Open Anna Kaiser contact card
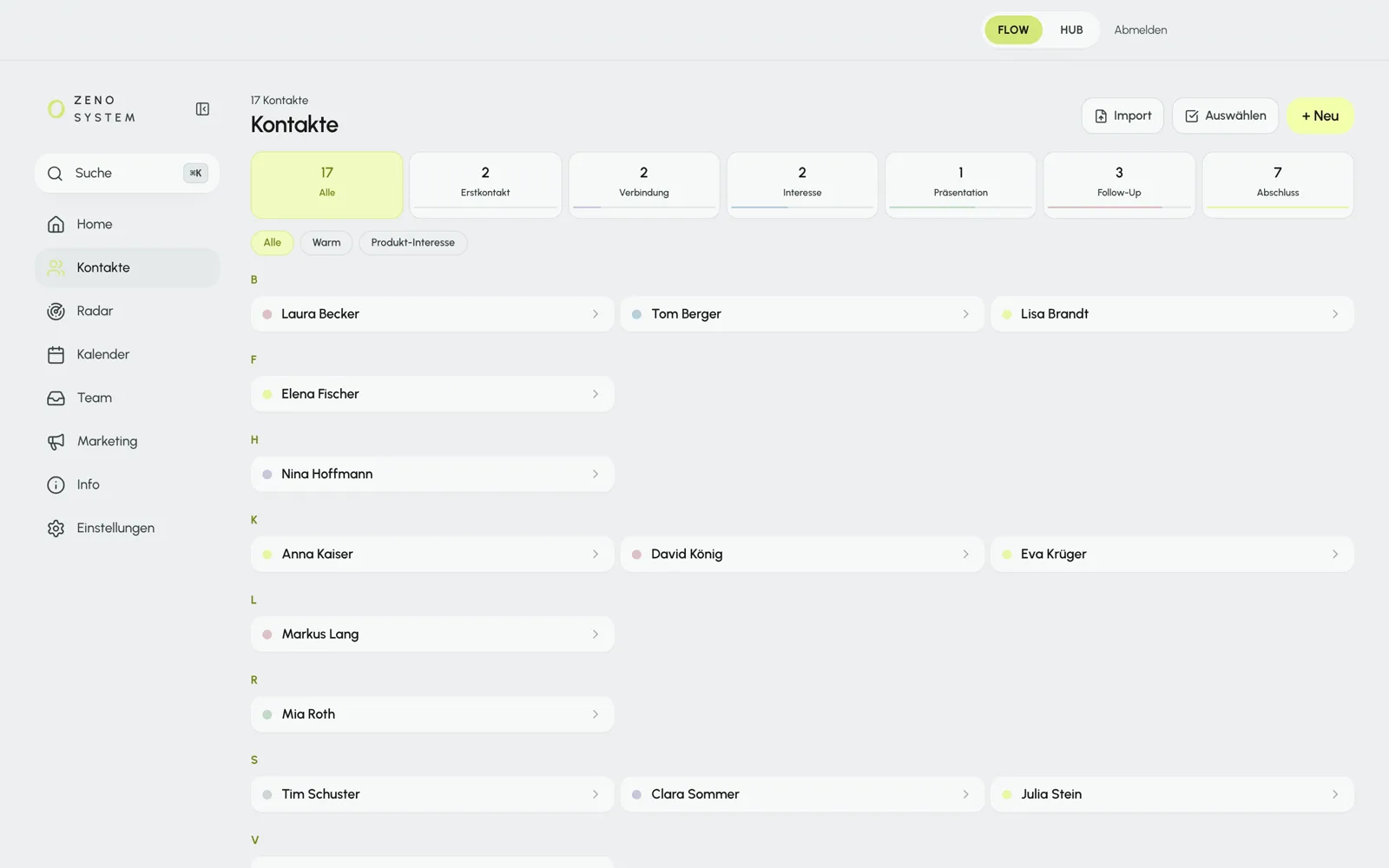This screenshot has width=1389, height=868. (432, 554)
